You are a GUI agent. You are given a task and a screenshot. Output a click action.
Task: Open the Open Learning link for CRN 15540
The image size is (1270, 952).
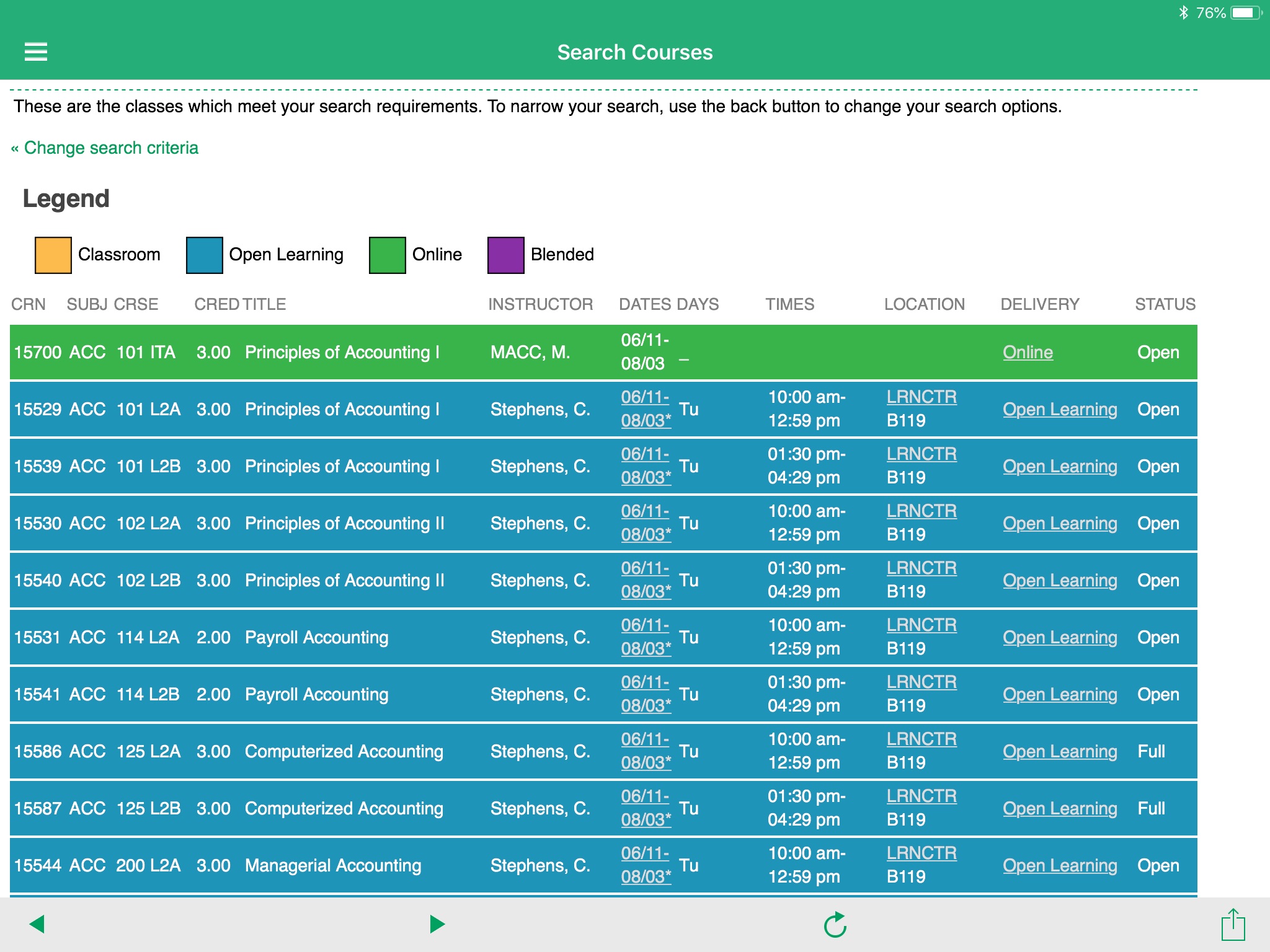[1060, 580]
